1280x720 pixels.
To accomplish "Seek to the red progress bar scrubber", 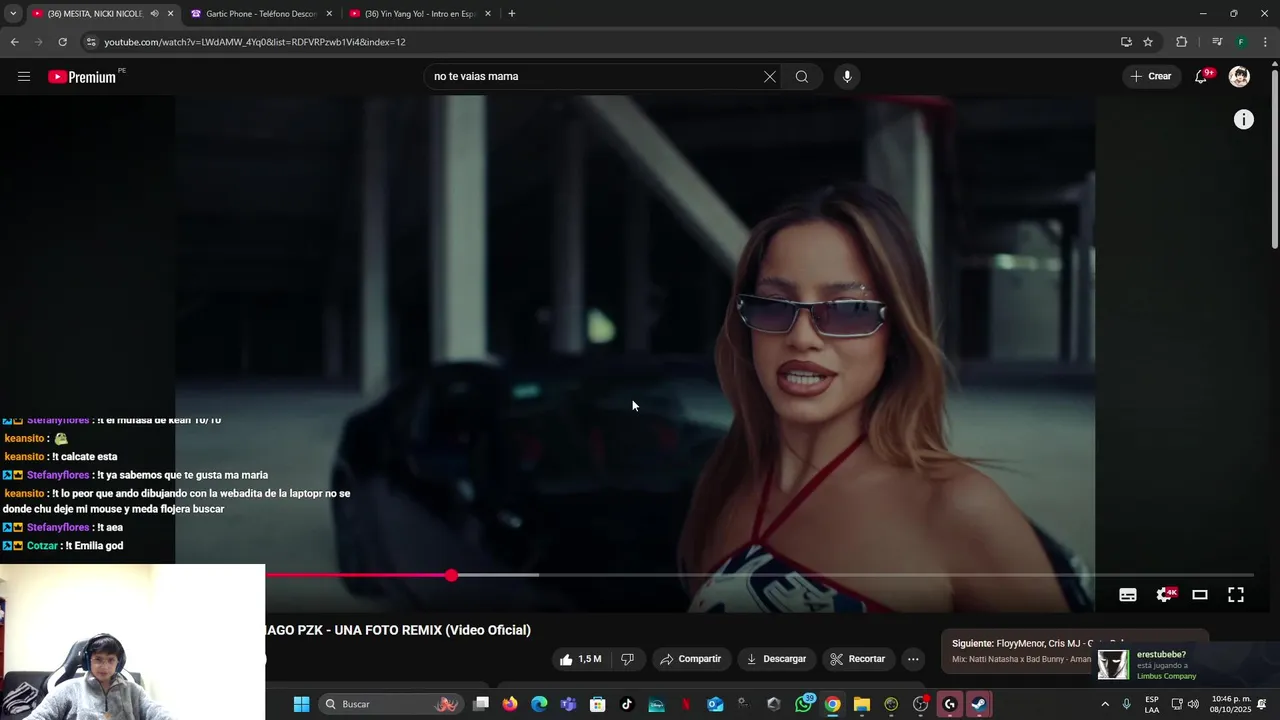I will [452, 575].
